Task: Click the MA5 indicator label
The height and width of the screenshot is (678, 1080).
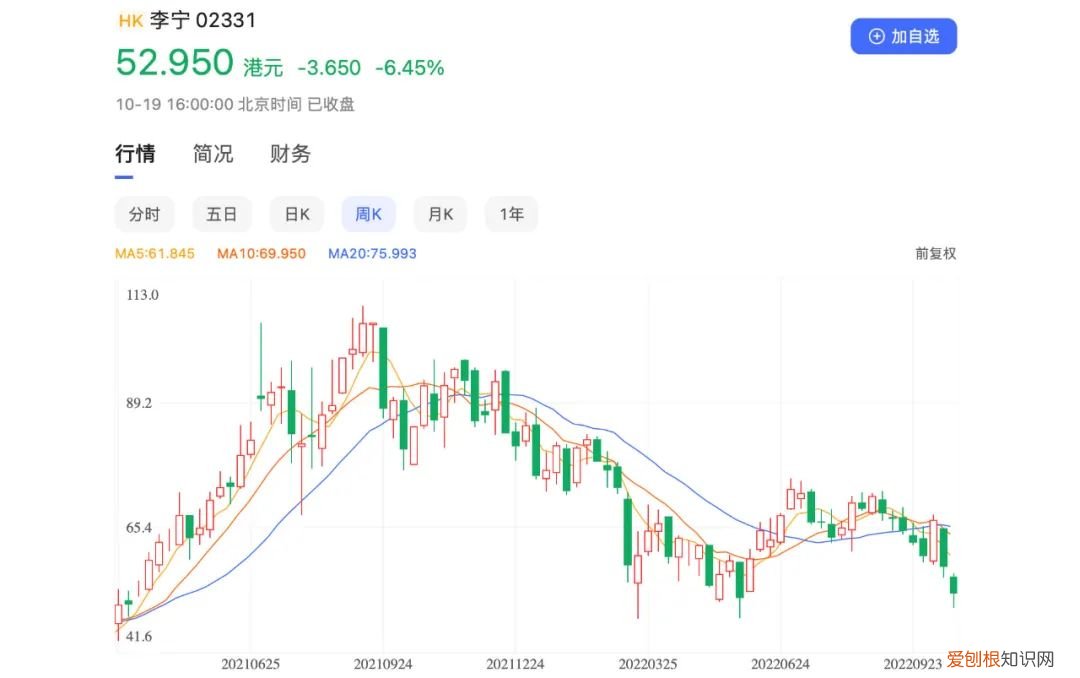Action: click(x=154, y=254)
